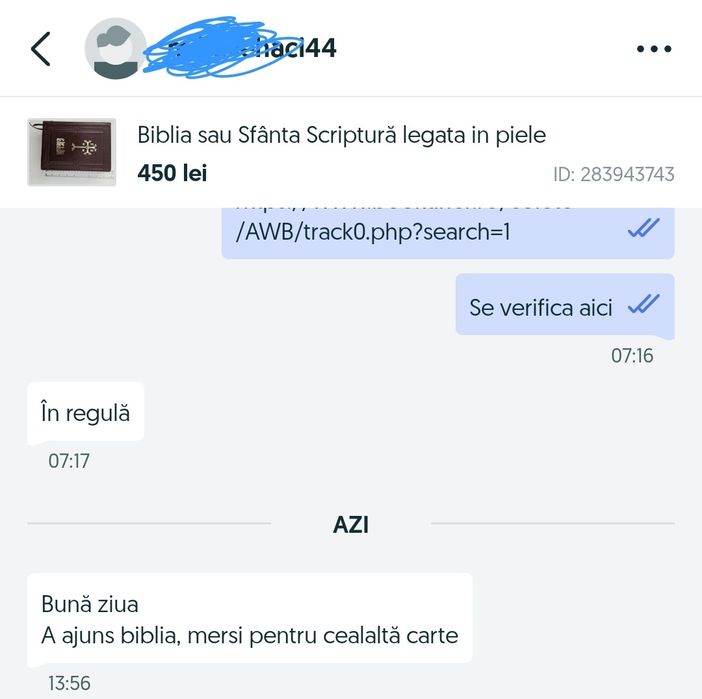
Task: Tap the 13:56 timestamp
Action: point(69,683)
